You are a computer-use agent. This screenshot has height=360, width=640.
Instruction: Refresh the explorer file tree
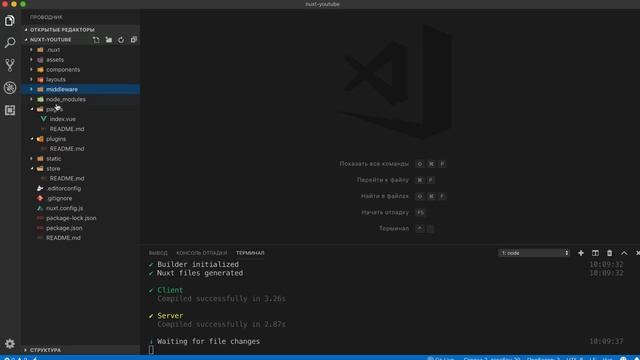(x=121, y=40)
